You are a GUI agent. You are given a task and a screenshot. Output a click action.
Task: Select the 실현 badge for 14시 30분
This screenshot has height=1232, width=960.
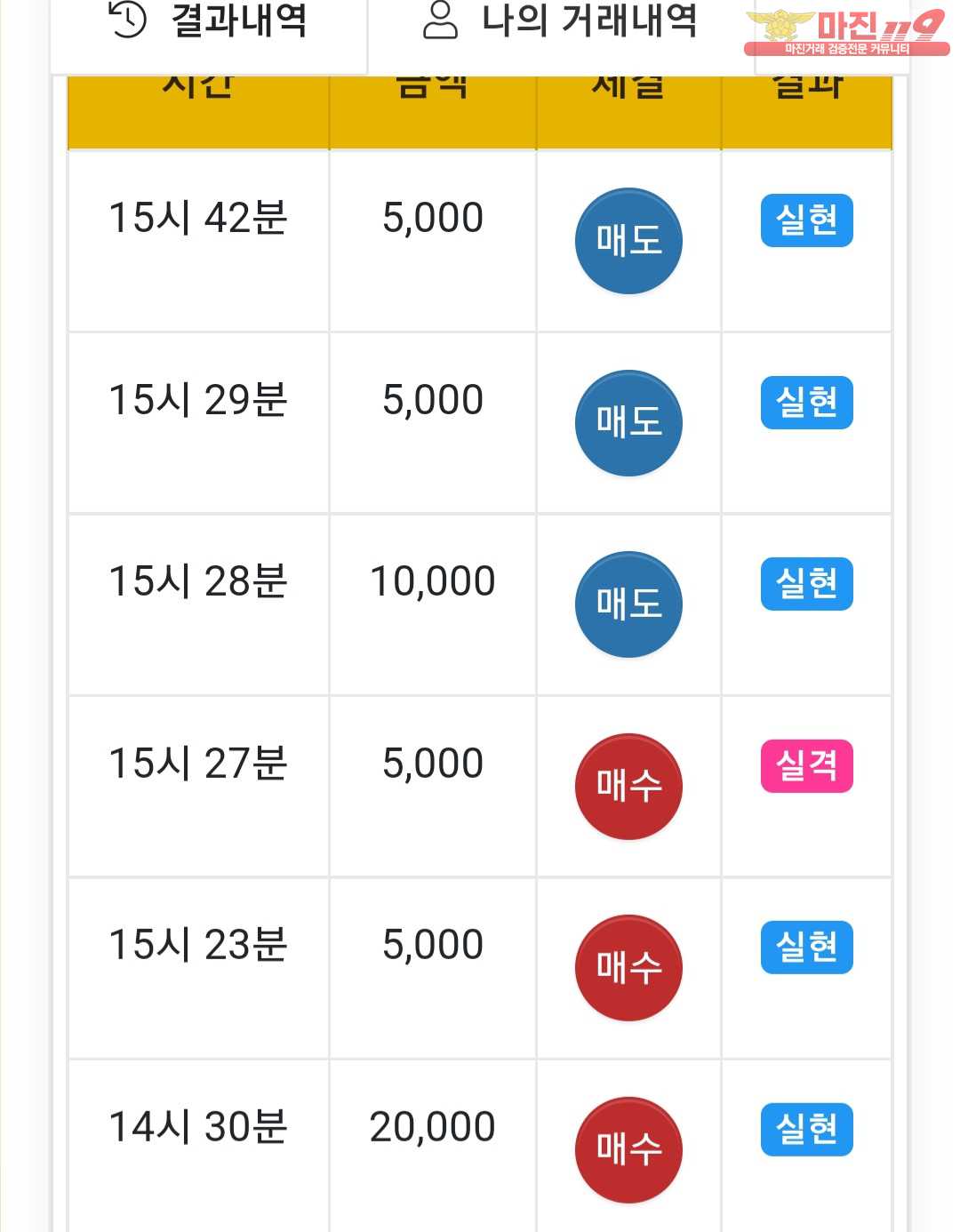coord(807,1130)
